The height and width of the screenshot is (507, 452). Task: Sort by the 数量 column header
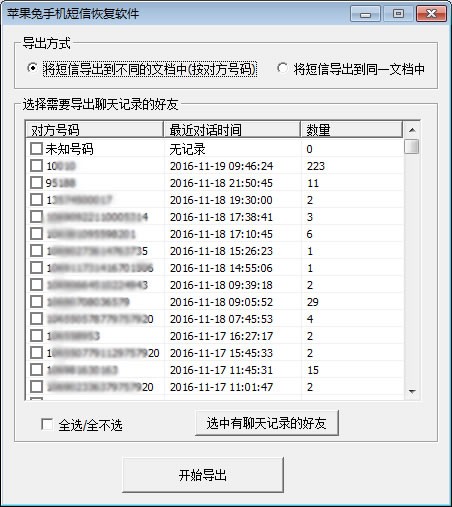352,130
